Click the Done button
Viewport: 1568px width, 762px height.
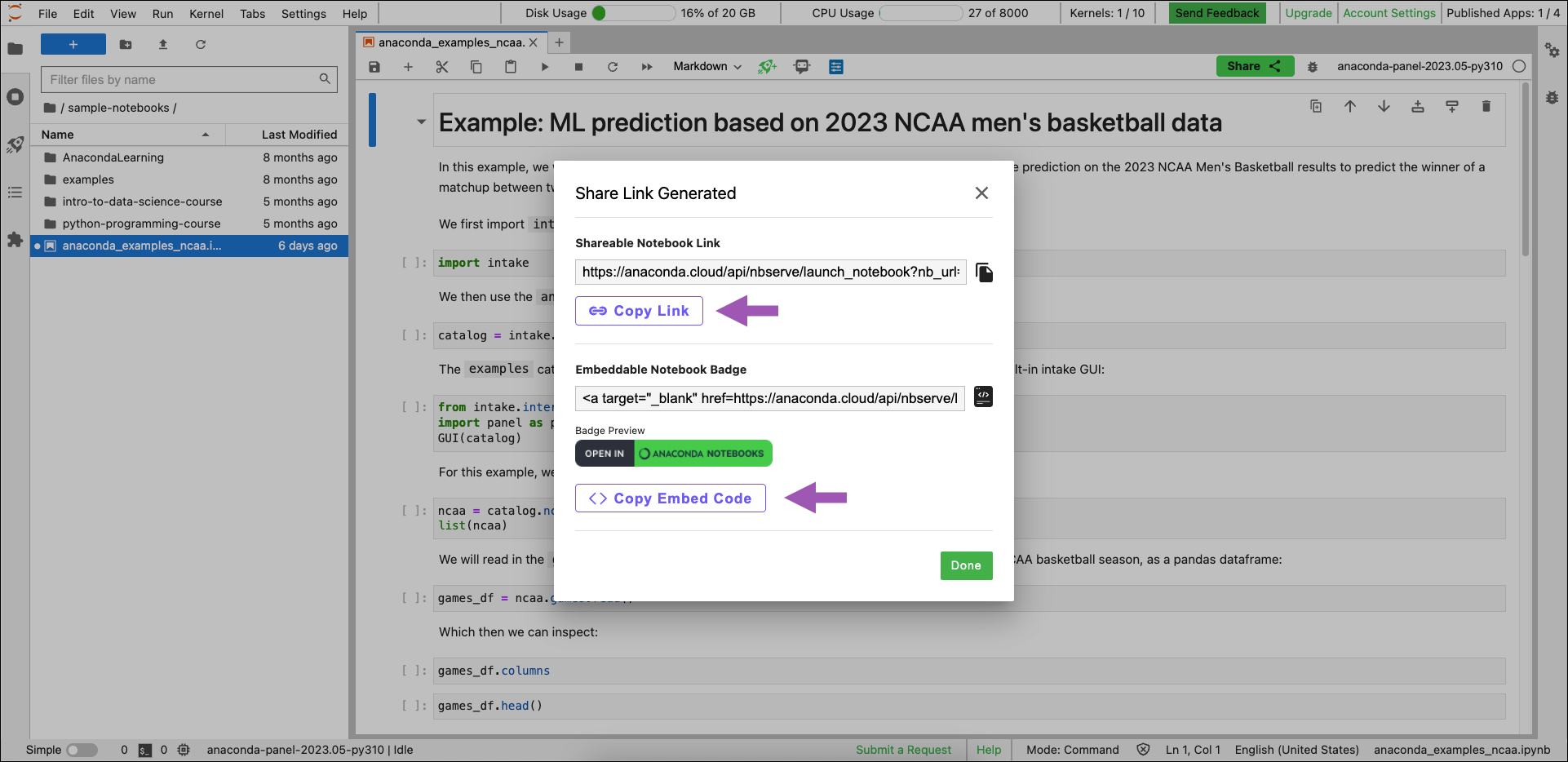point(966,565)
